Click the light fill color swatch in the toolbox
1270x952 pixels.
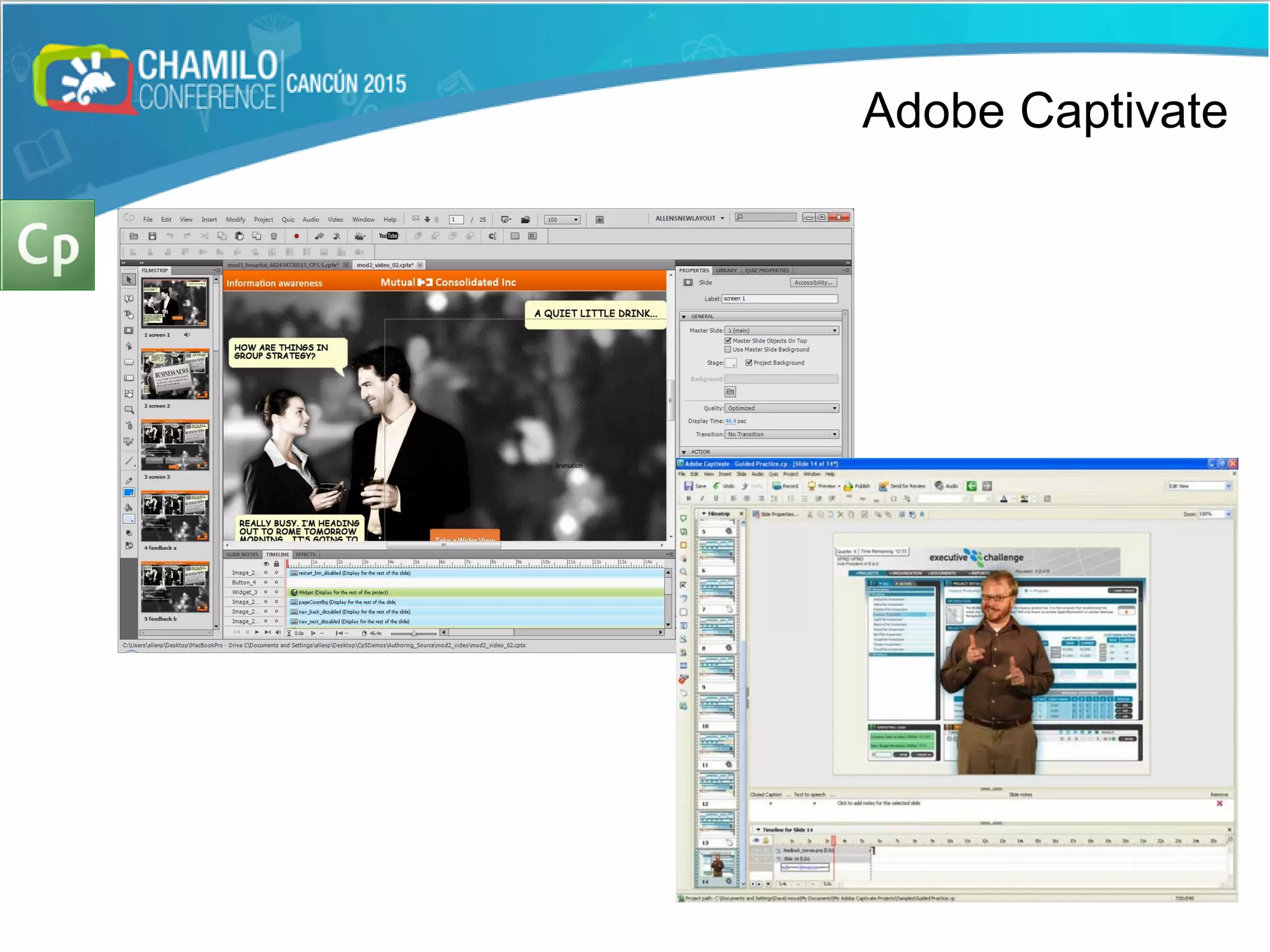[129, 519]
